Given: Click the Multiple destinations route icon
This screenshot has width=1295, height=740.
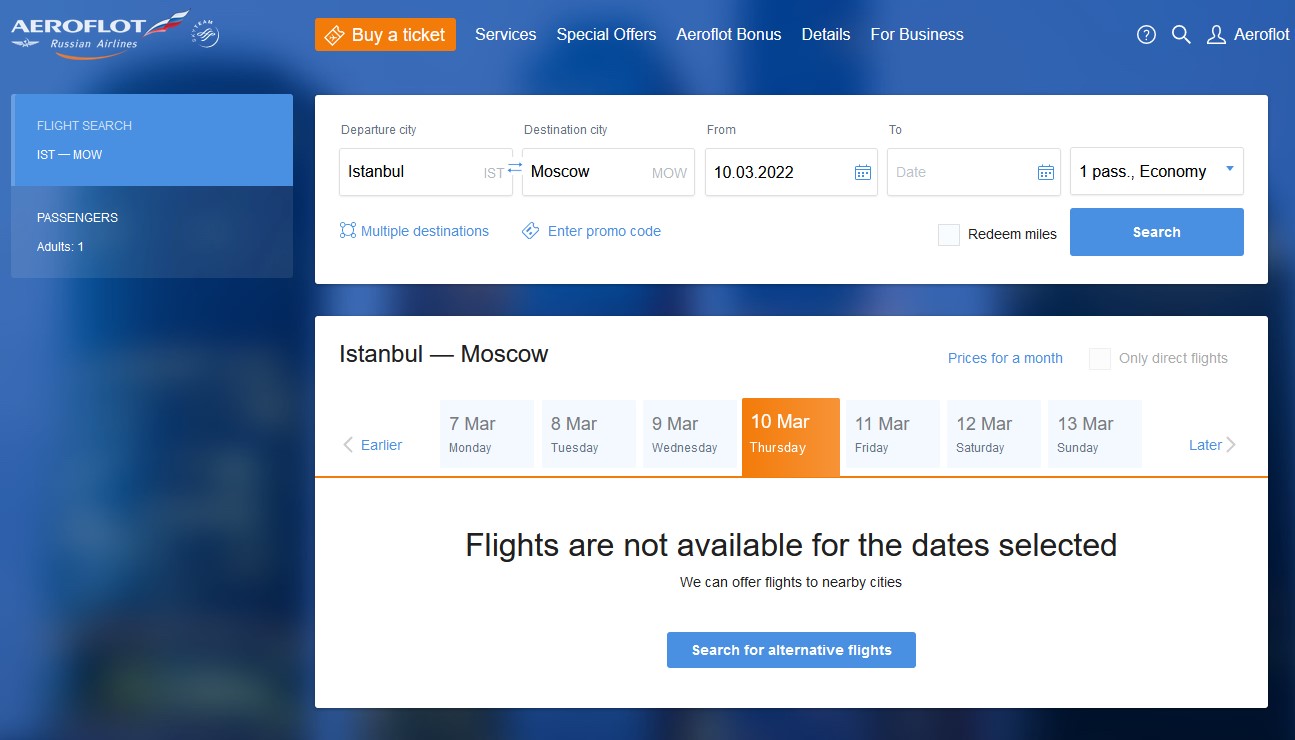Looking at the screenshot, I should pos(348,231).
